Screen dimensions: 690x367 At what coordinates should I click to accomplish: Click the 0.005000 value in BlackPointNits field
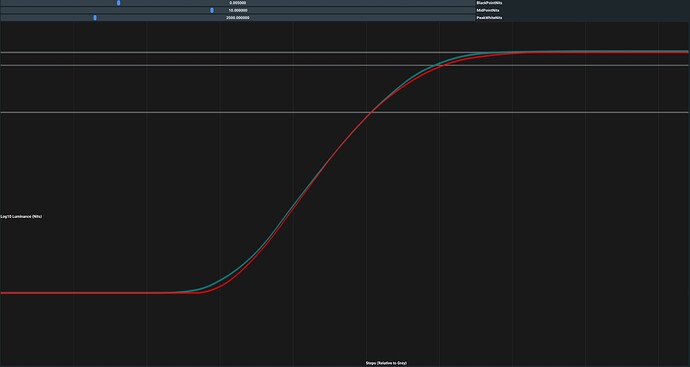coord(238,3)
